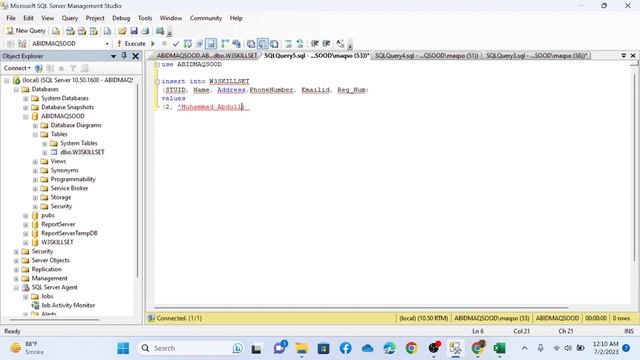The image size is (640, 360).
Task: Open the File menu
Action: pos(11,18)
